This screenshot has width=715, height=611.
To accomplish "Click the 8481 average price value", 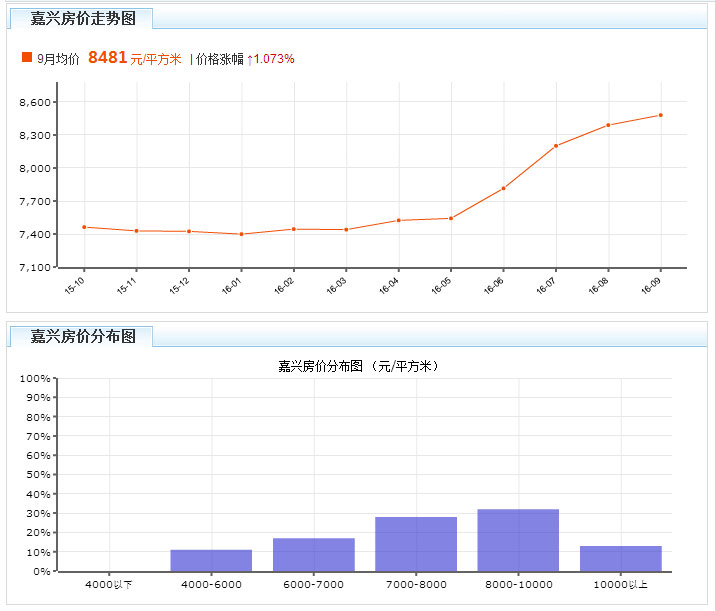I will point(107,58).
